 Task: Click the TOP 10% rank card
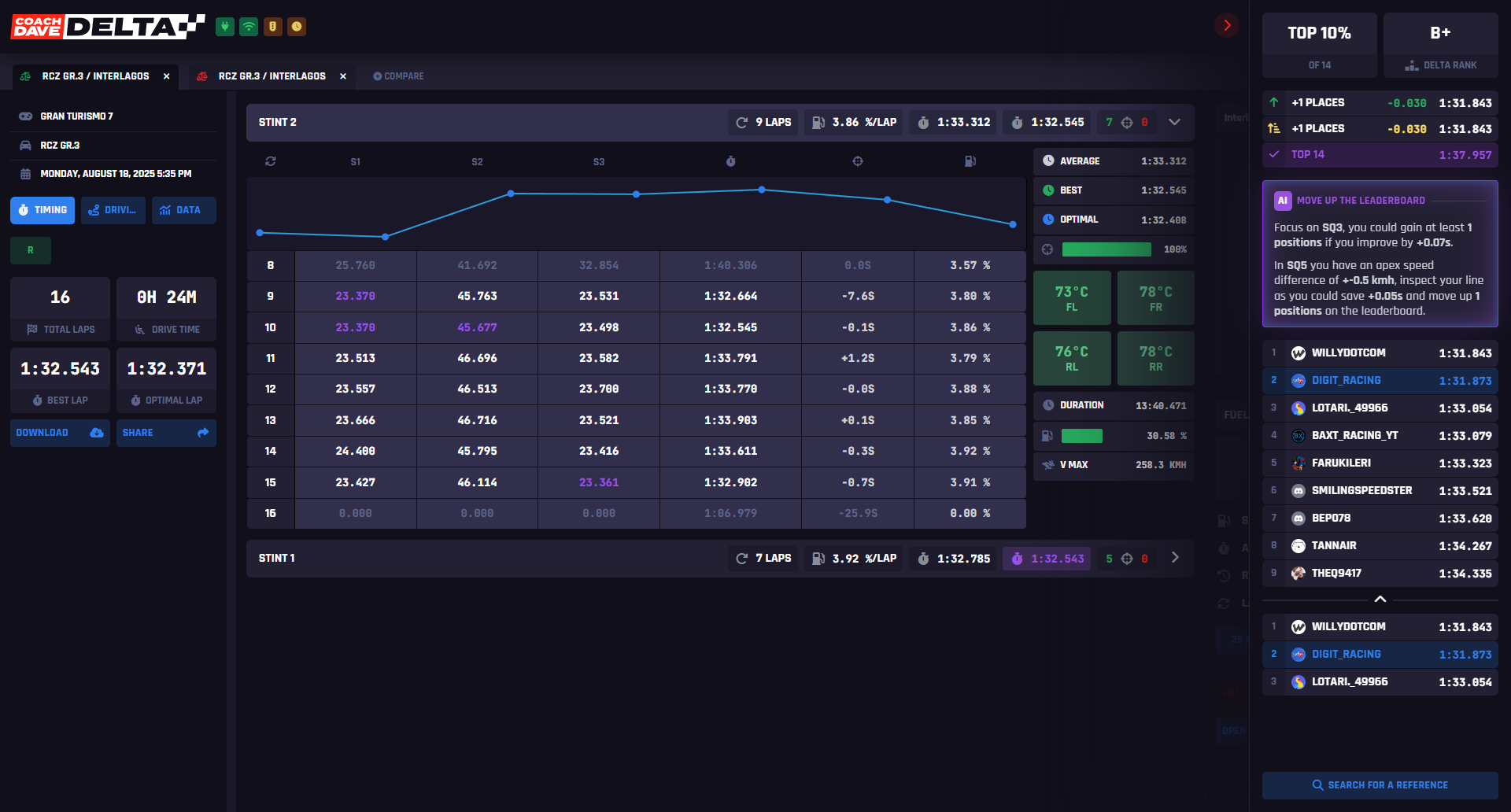pyautogui.click(x=1320, y=45)
